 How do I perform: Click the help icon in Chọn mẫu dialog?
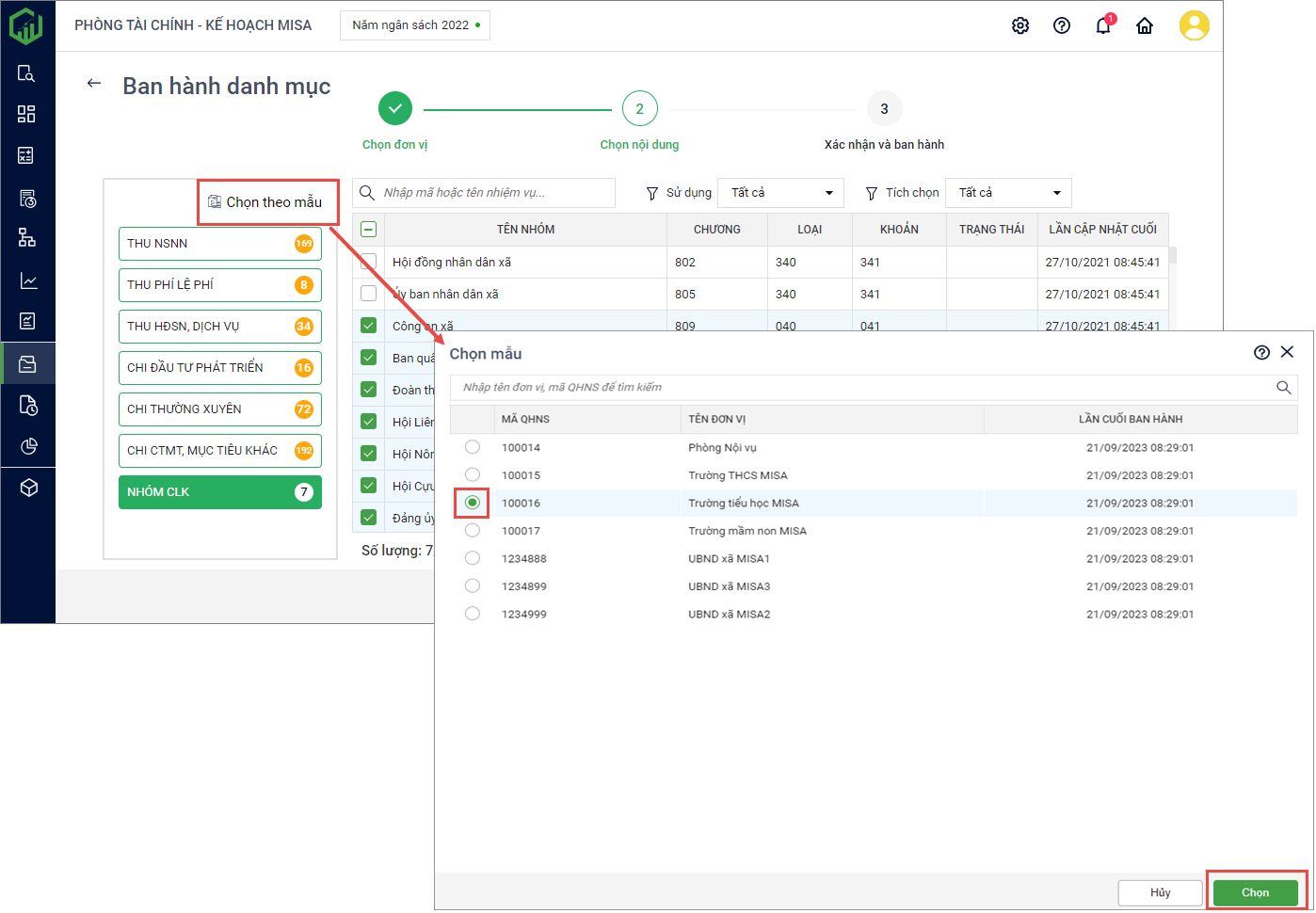[1261, 352]
